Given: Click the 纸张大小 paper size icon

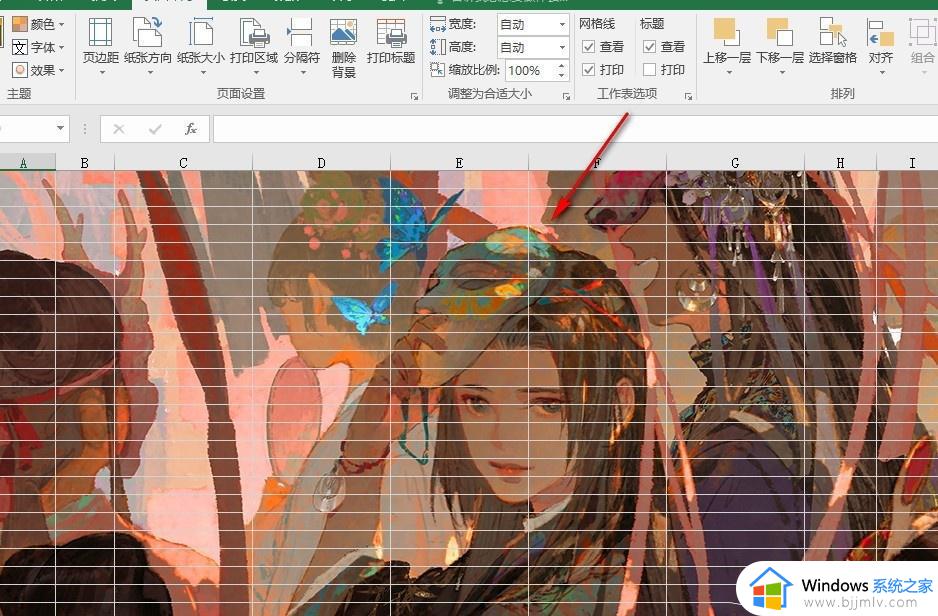Looking at the screenshot, I should [x=200, y=32].
